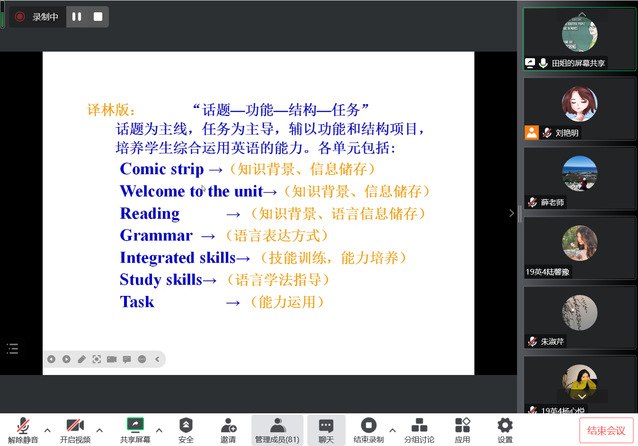Select the pen annotation tool on slide
This screenshot has width=638, height=446.
82,359
